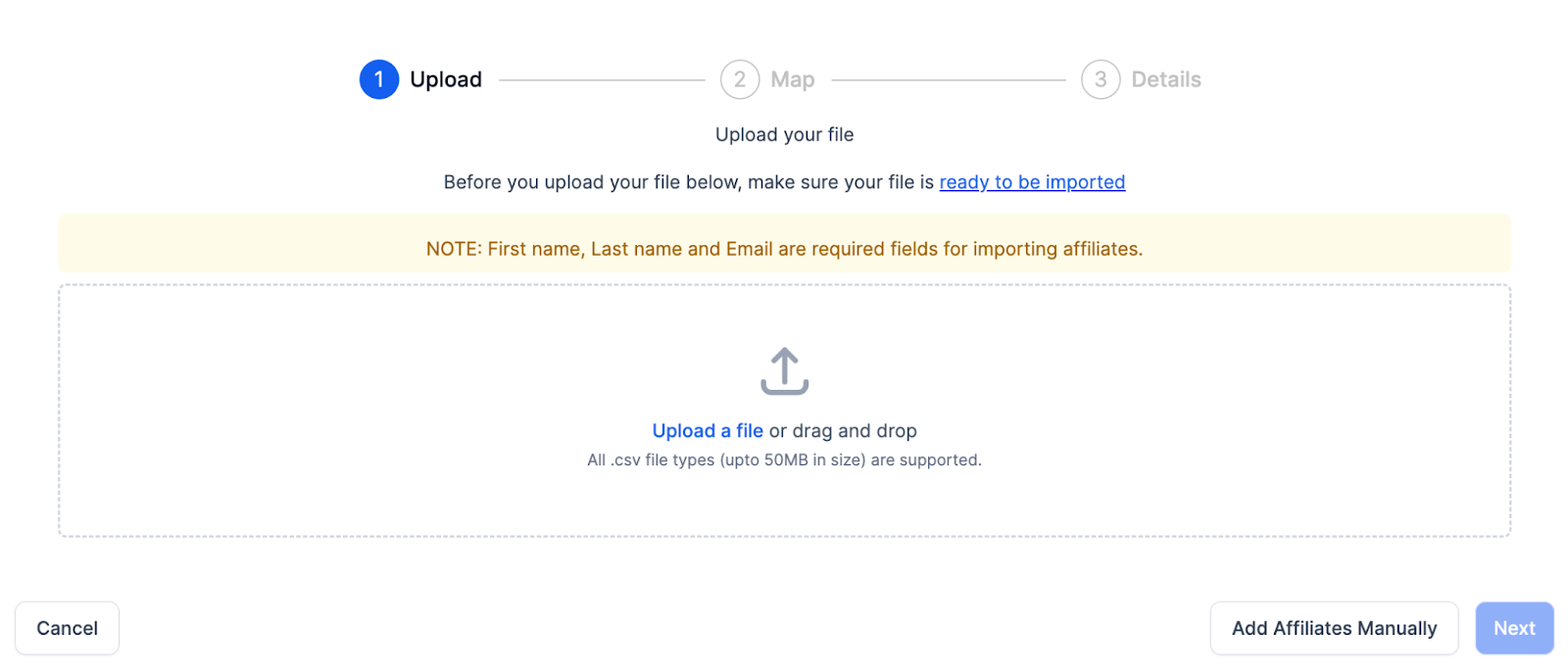Viewport: 1568px width, 670px height.
Task: Click the step 2 circle icon
Action: click(x=740, y=79)
